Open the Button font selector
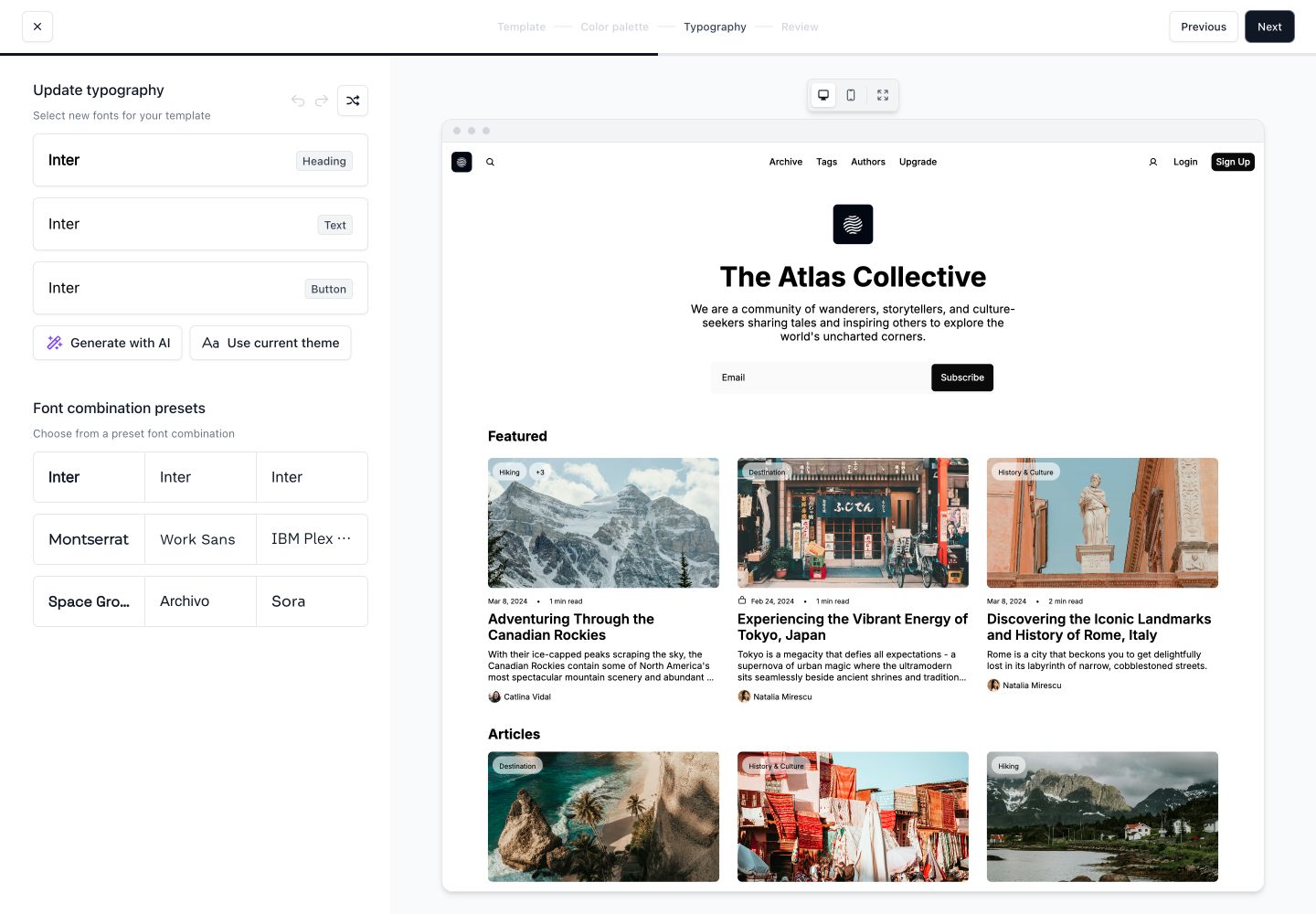1316x914 pixels. pyautogui.click(x=200, y=288)
